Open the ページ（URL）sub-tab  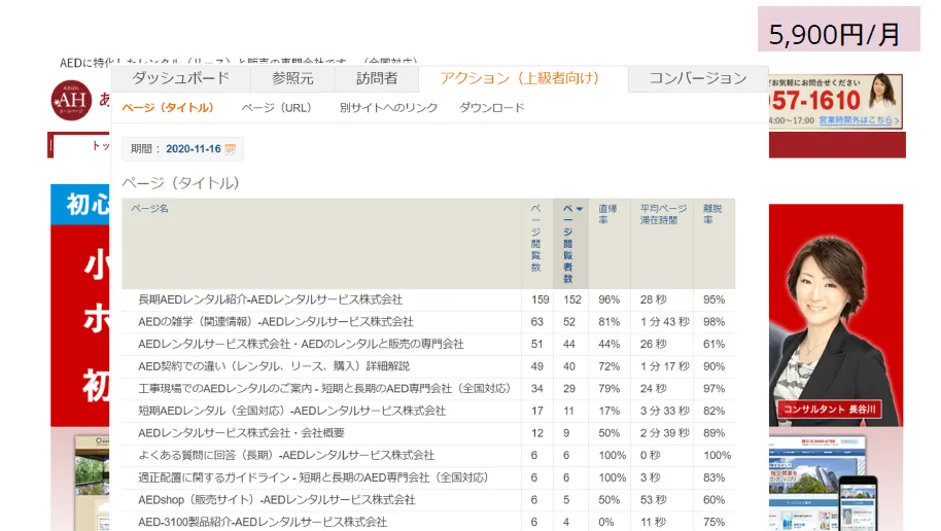tap(277, 108)
